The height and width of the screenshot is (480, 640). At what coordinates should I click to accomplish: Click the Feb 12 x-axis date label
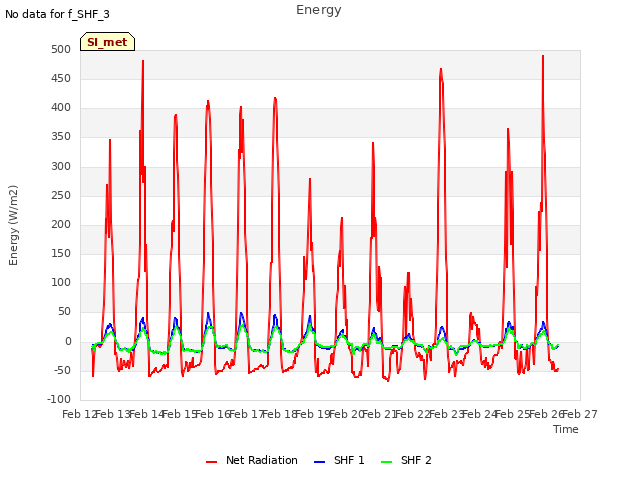pyautogui.click(x=80, y=414)
